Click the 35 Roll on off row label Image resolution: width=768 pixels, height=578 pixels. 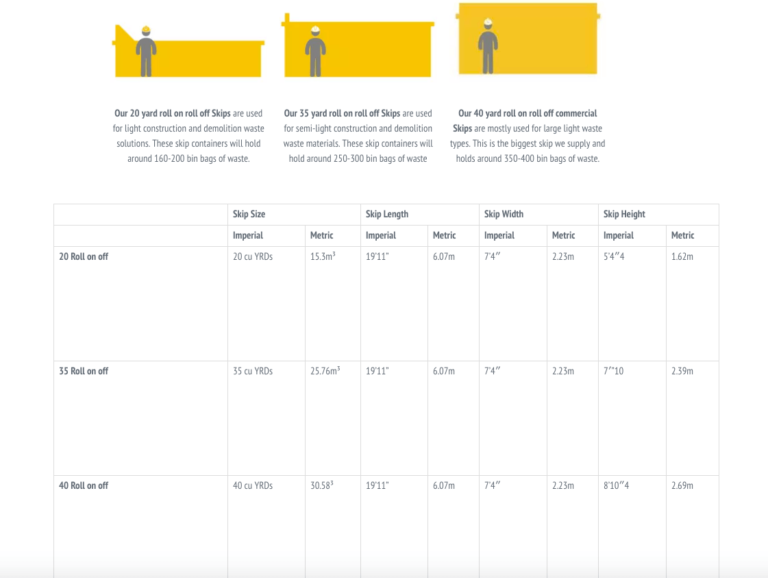click(84, 371)
